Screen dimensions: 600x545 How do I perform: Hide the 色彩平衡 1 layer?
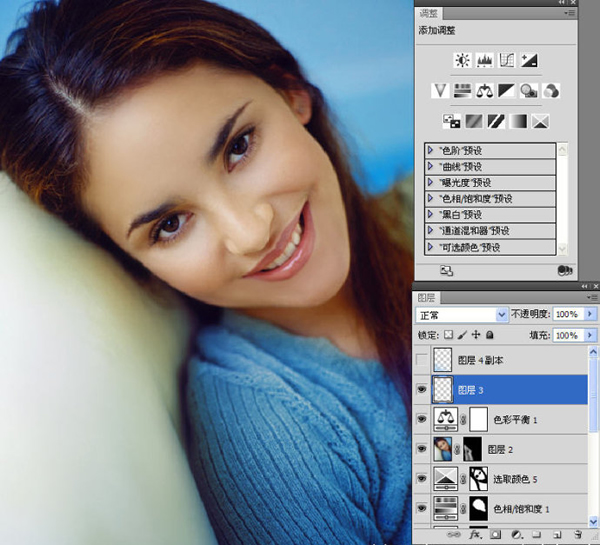422,419
